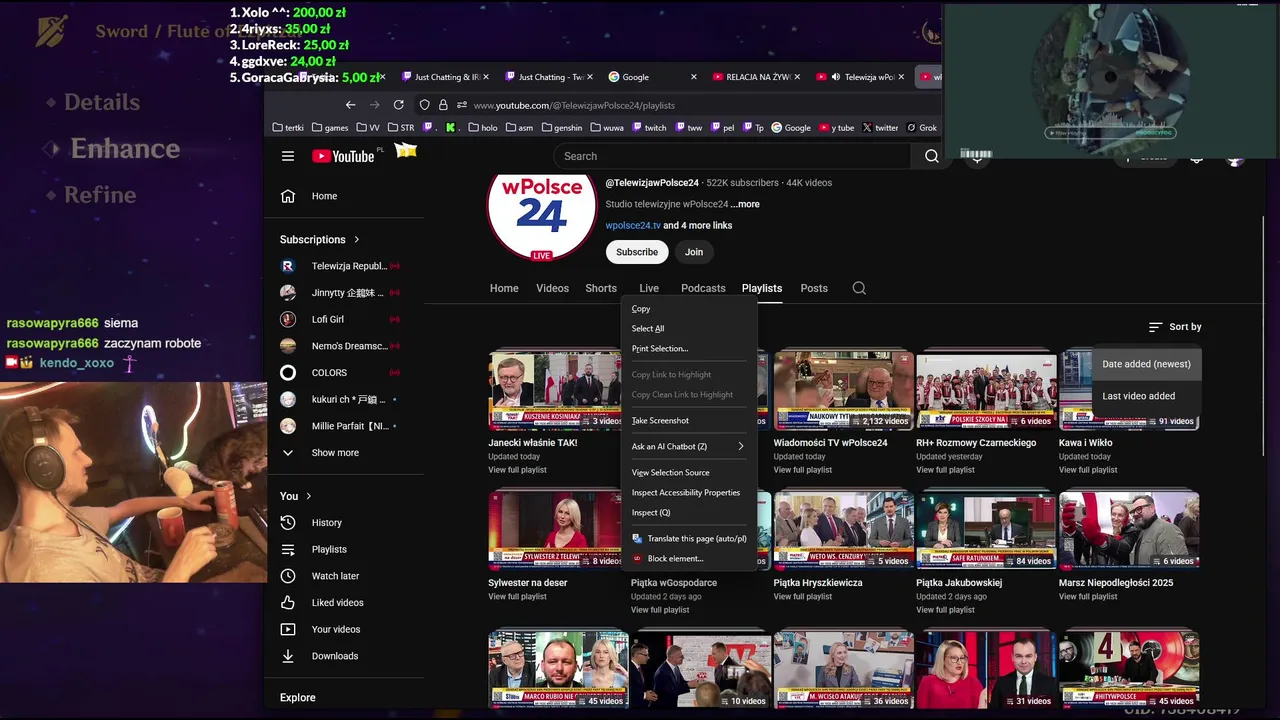Image resolution: width=1280 pixels, height=720 pixels.
Task: Click the search magnifier button
Action: 932,156
